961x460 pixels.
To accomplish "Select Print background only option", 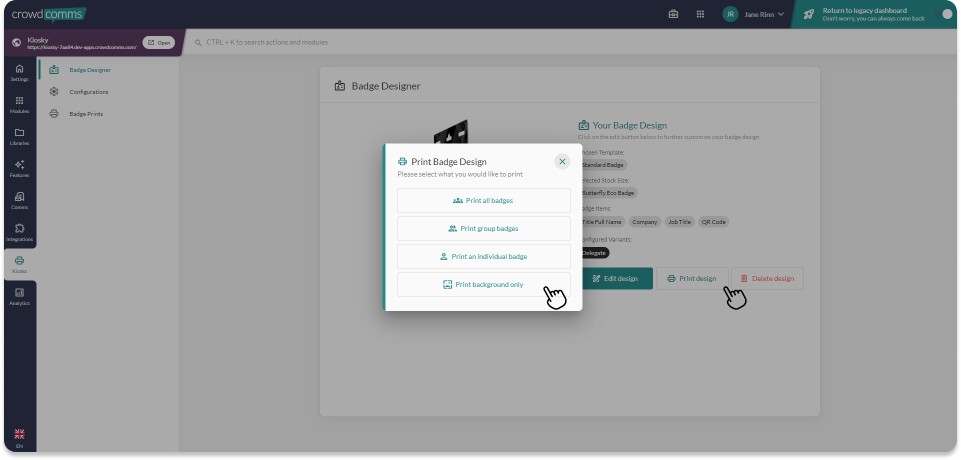I will (x=483, y=284).
